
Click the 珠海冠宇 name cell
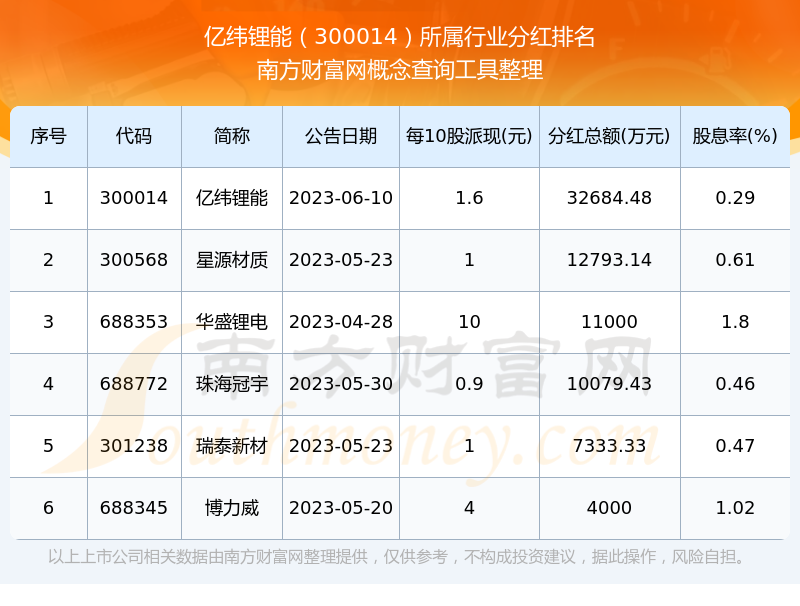point(232,384)
